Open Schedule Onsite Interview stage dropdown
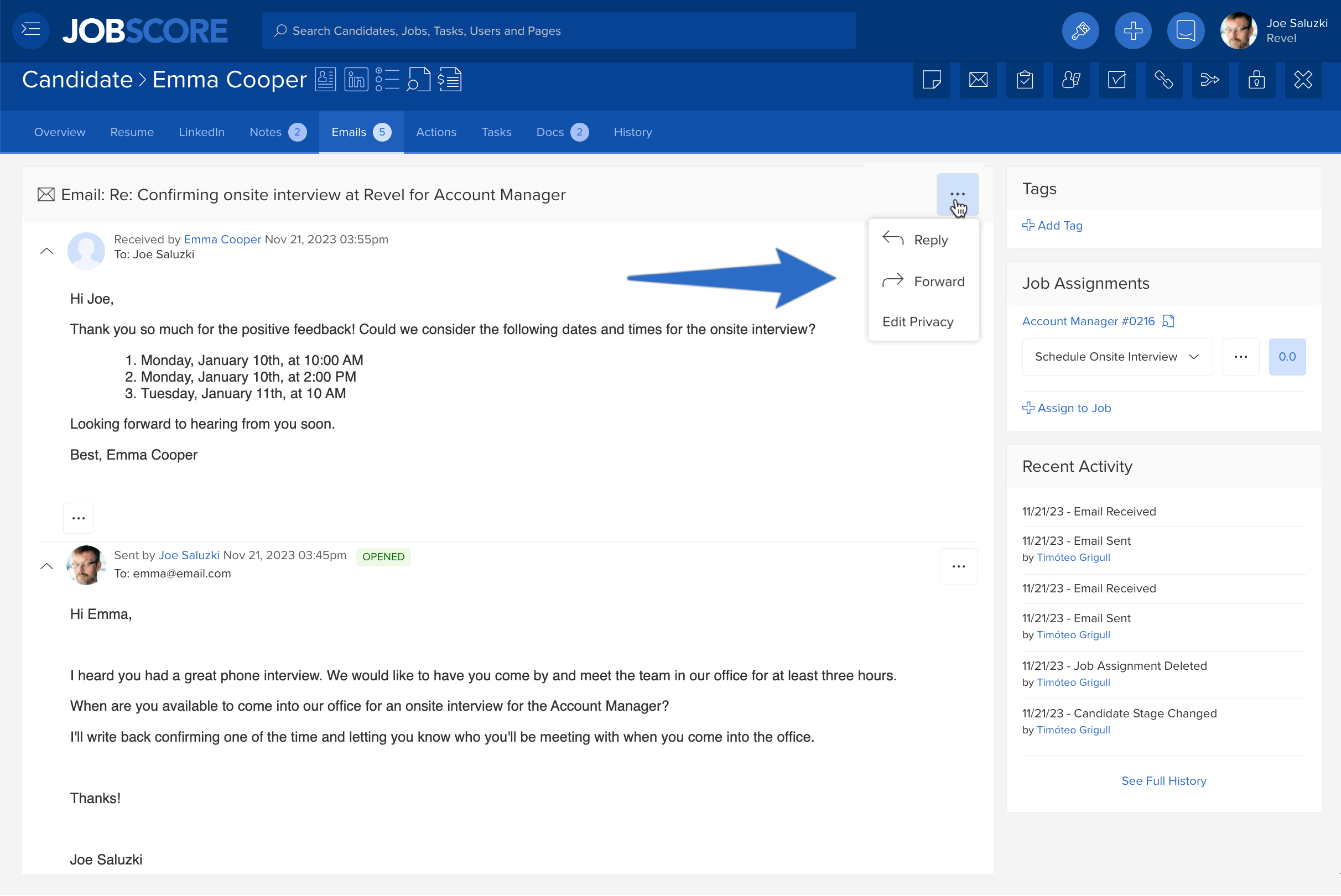 1117,357
